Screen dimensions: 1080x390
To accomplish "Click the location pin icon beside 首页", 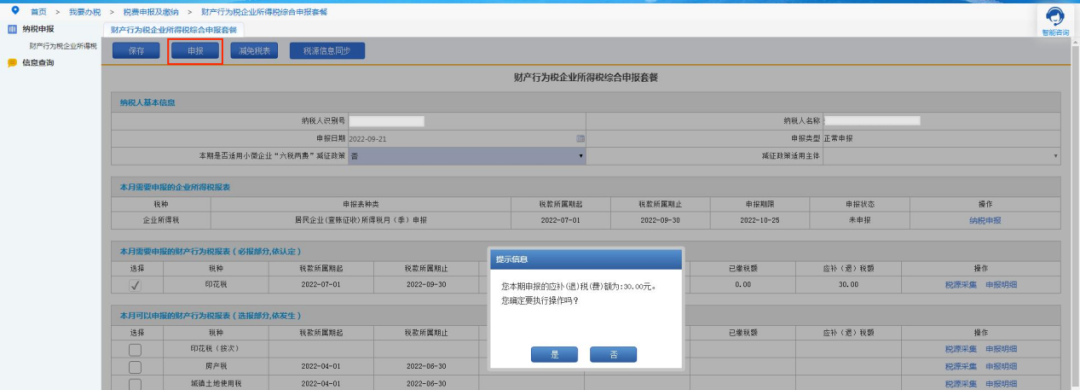I will 15,10.
